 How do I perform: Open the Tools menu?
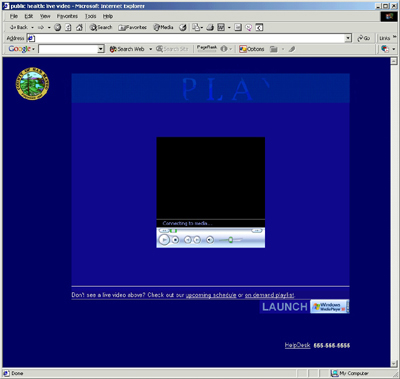[90, 16]
